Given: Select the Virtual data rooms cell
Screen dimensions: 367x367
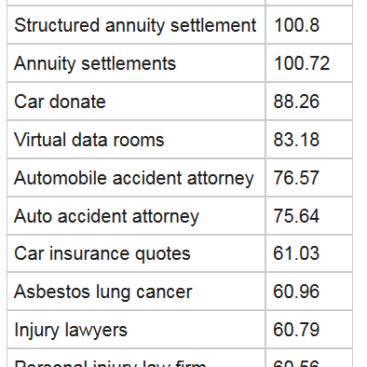Looking at the screenshot, I should (x=136, y=139).
